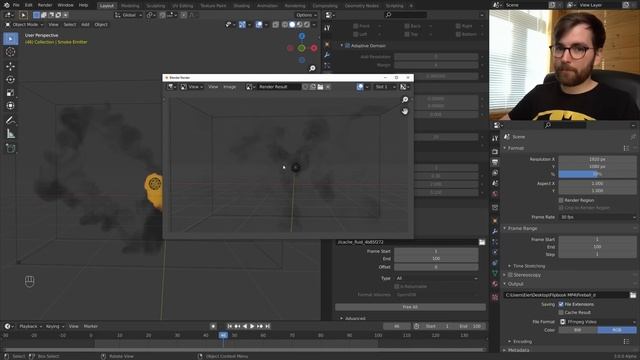This screenshot has width=640, height=360.
Task: Open the Global transform orientation dropdown
Action: click(x=129, y=15)
